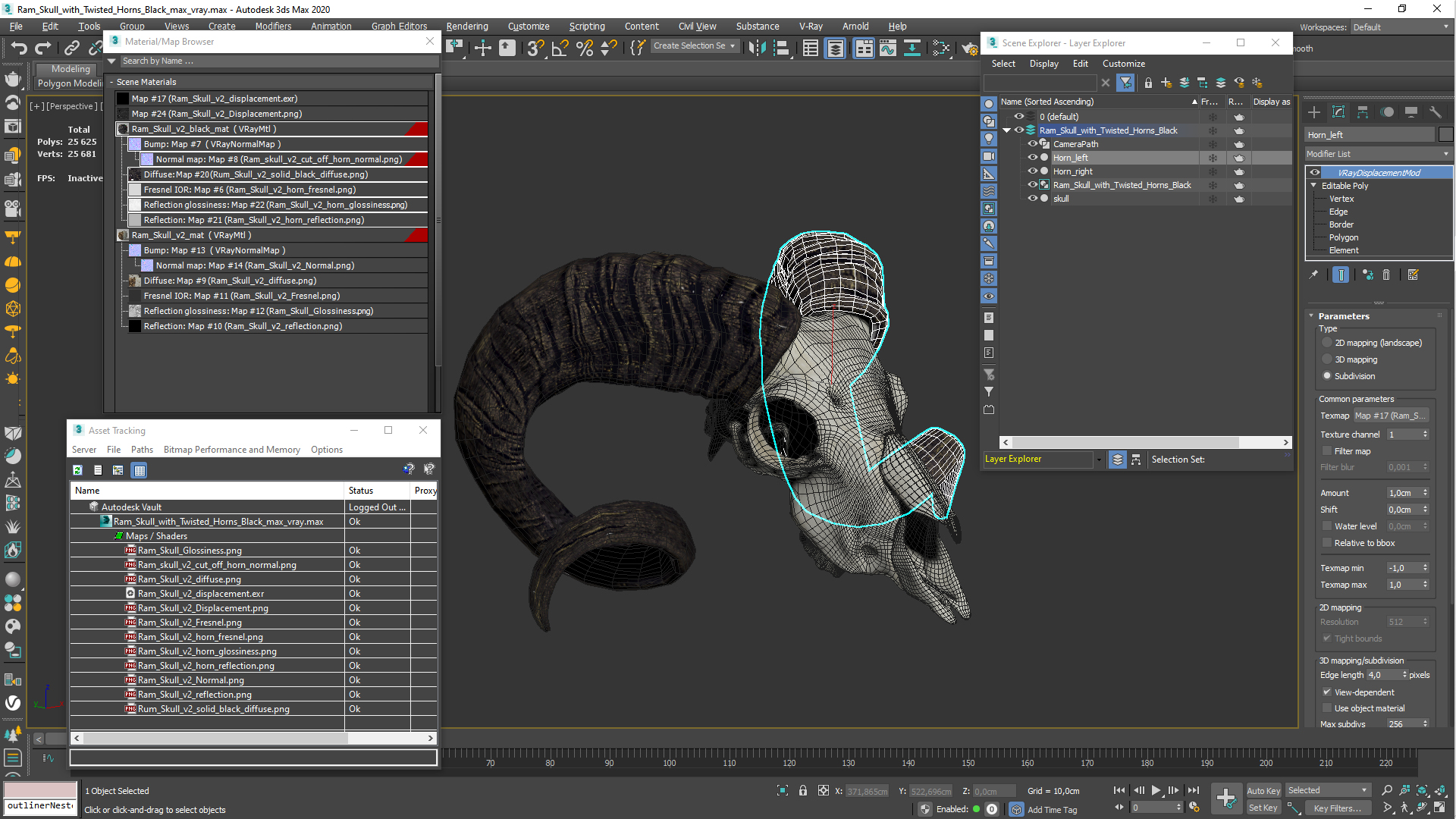
Task: Click the Play Animation button
Action: coord(1156,790)
